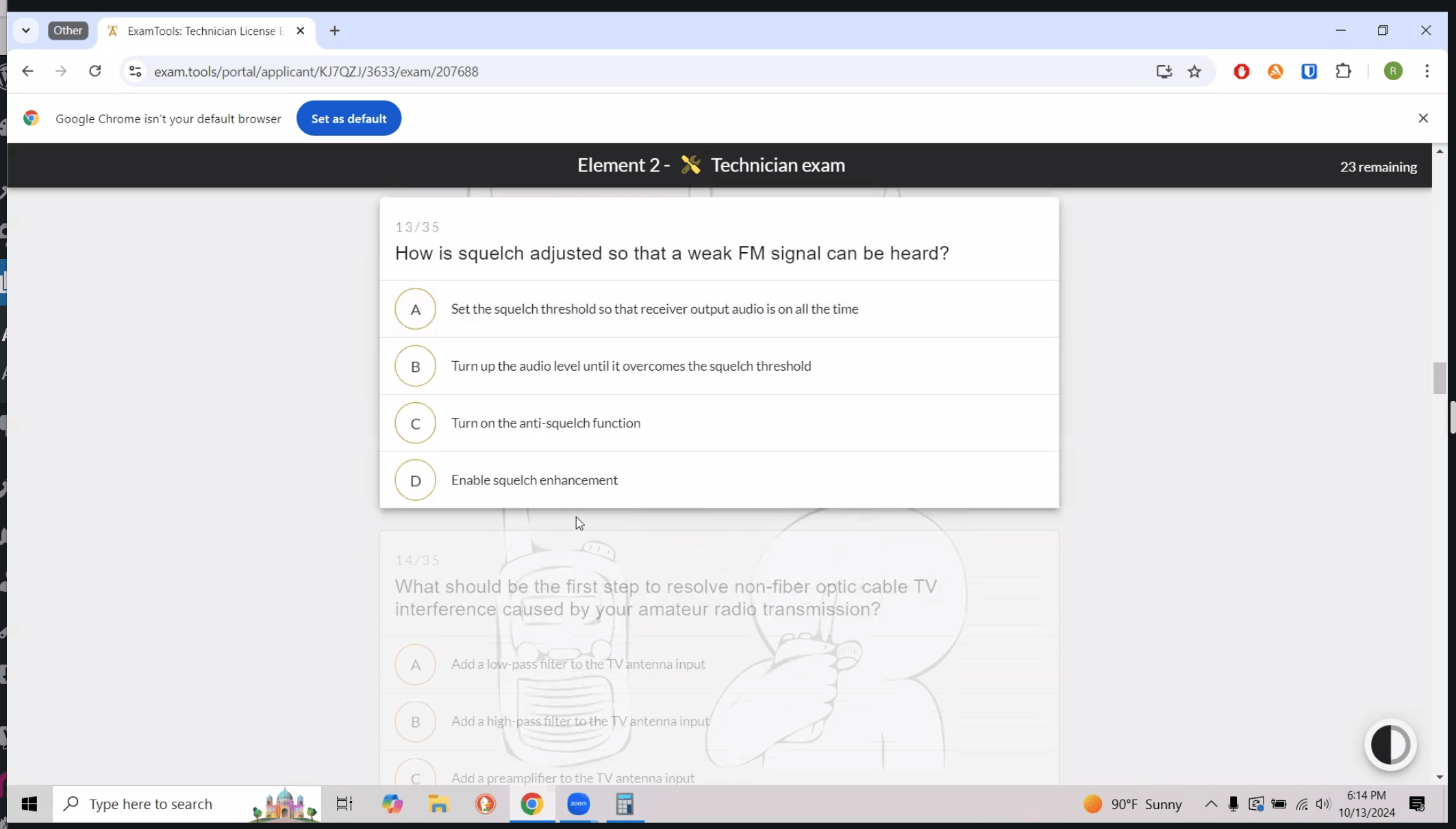This screenshot has width=1456, height=829.
Task: Click Set as default browser button
Action: pos(349,118)
